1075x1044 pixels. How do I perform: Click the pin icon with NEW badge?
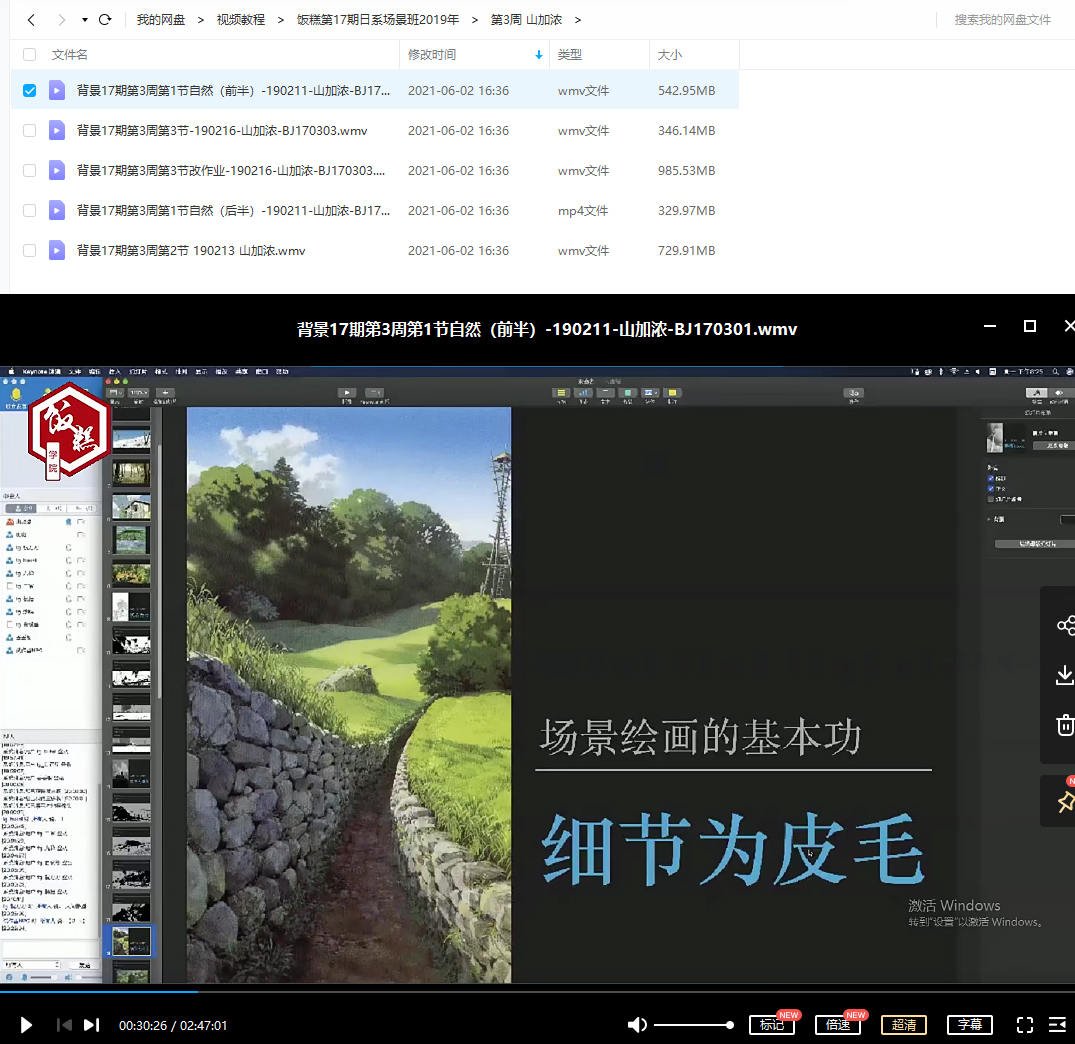(1065, 801)
